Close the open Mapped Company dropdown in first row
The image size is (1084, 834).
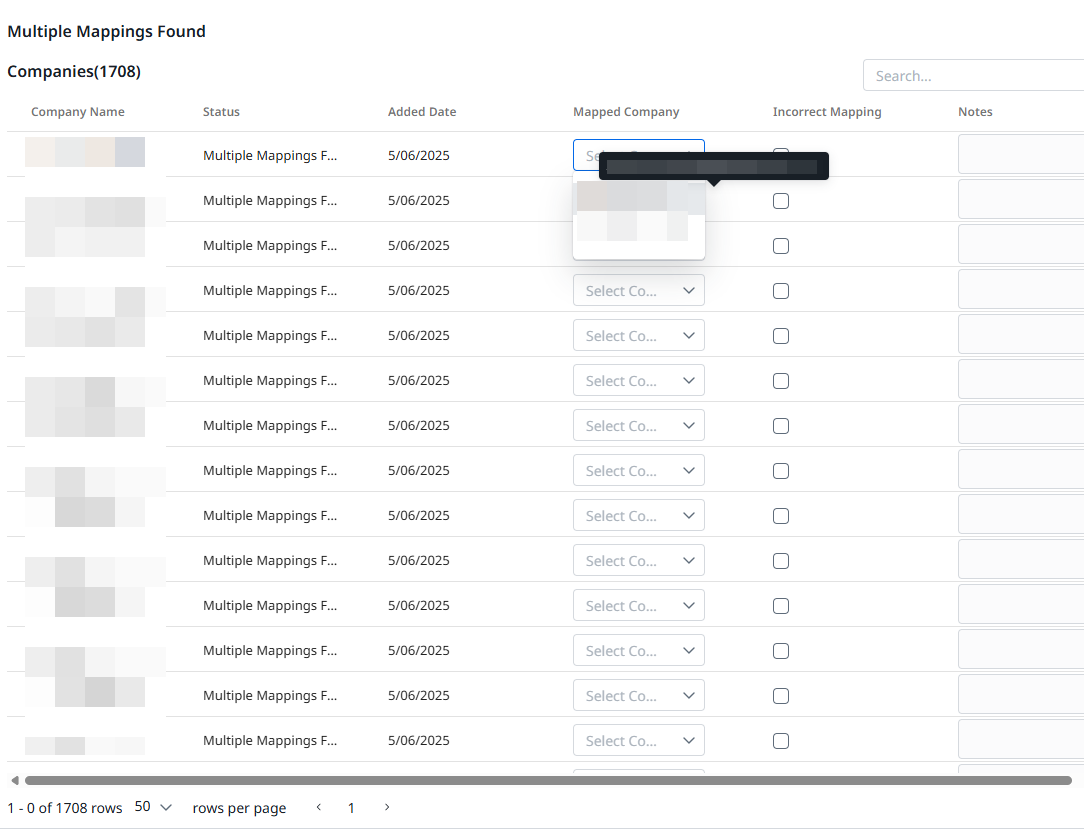coord(639,155)
